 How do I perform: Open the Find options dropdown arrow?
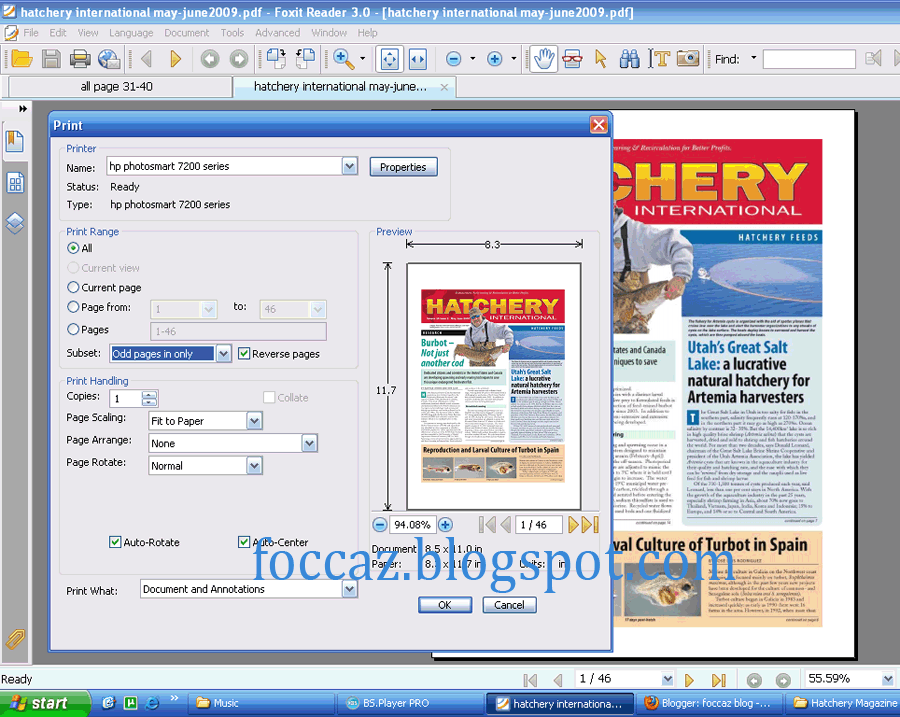[x=754, y=58]
